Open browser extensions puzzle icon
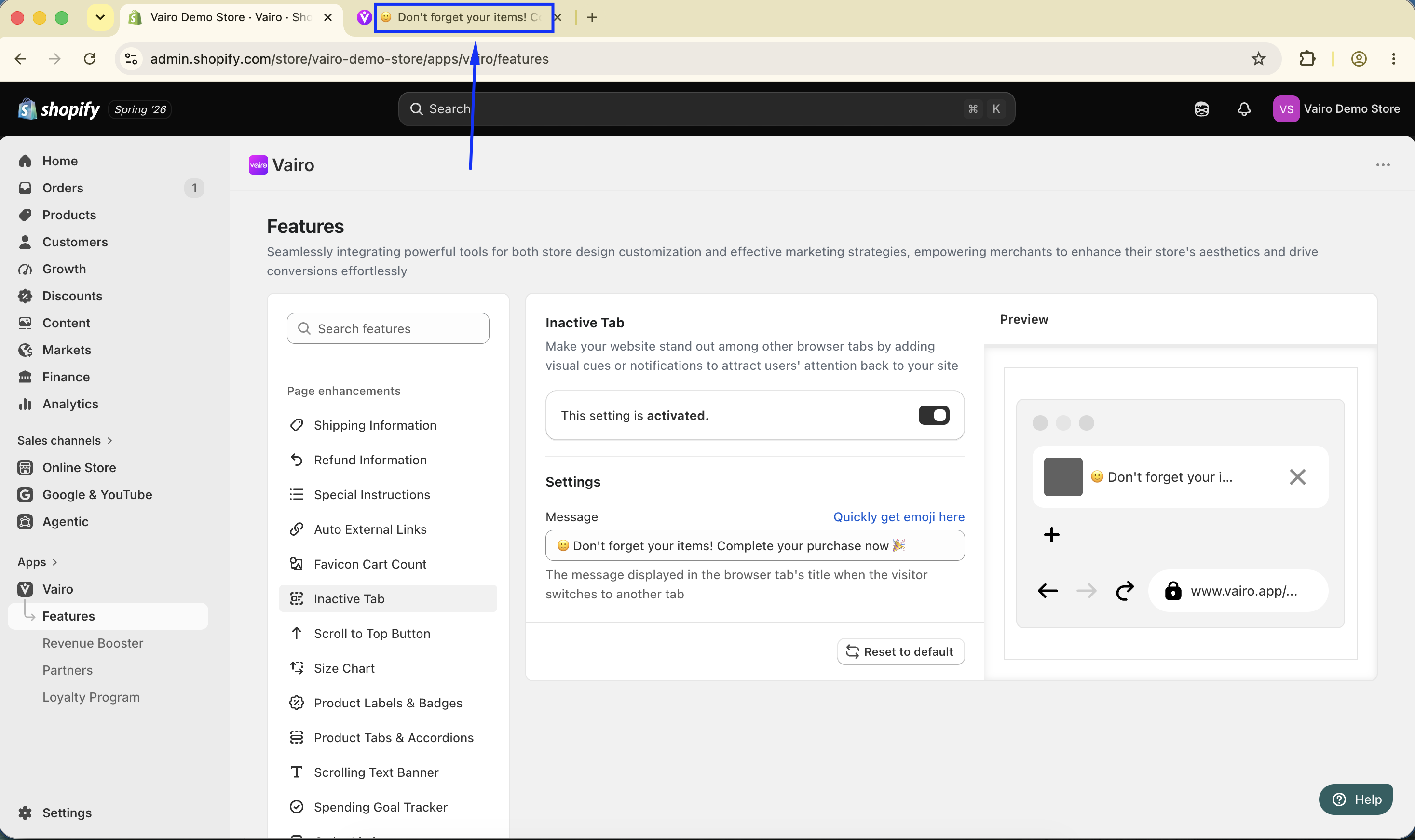Image resolution: width=1415 pixels, height=840 pixels. 1307,59
